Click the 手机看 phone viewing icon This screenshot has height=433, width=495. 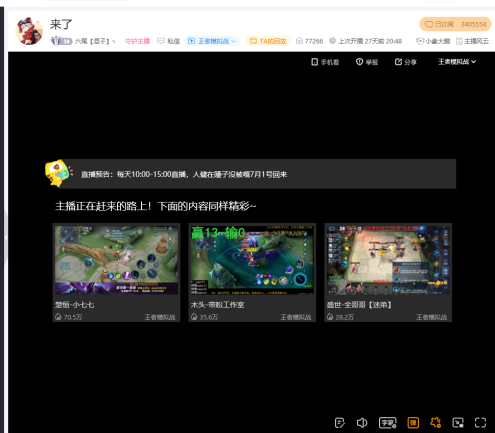325,62
